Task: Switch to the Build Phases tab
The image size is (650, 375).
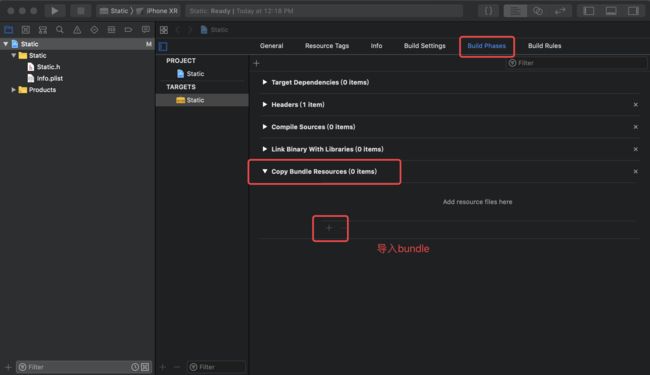Action: coord(487,46)
